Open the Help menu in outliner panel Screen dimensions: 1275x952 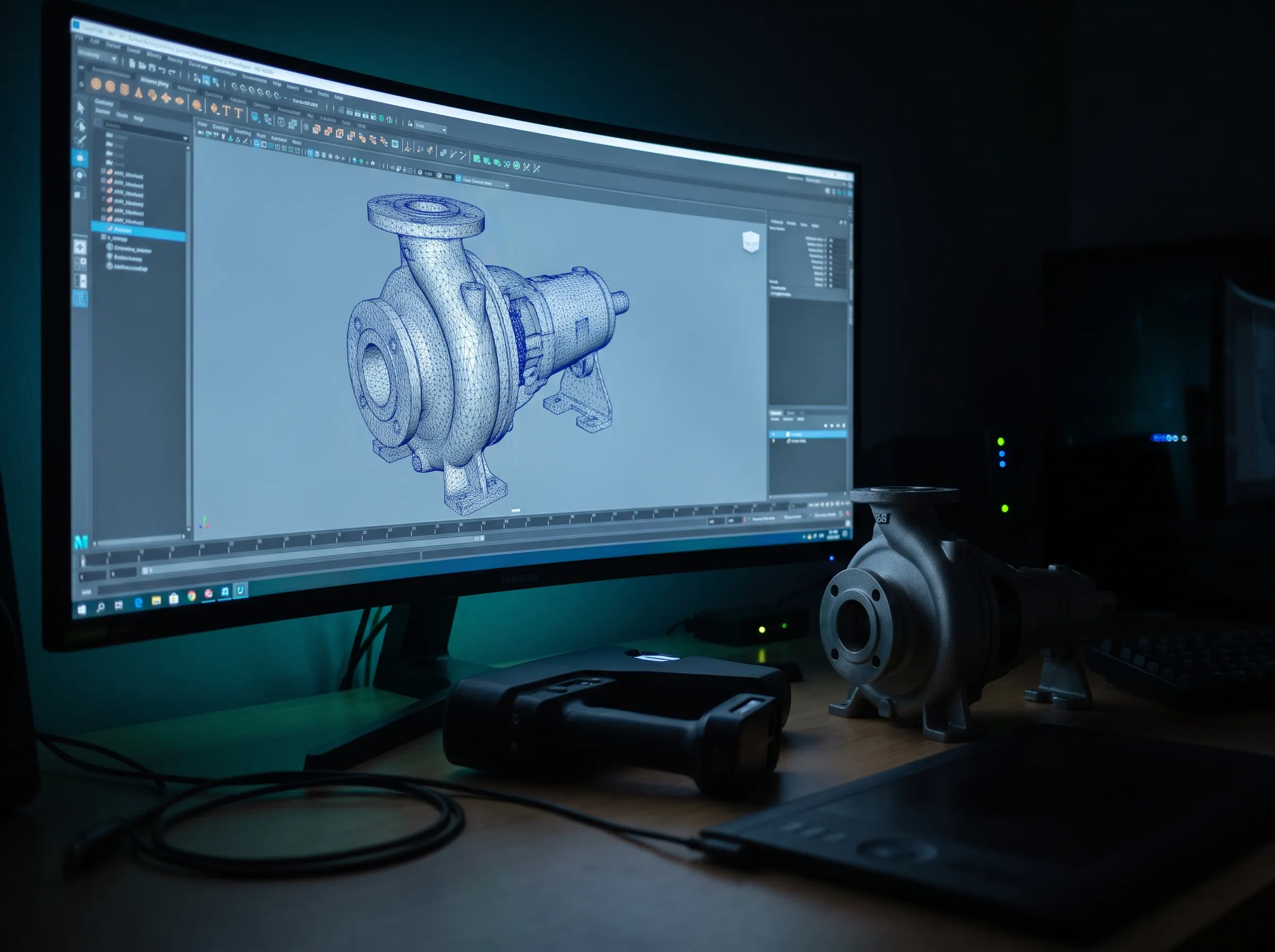point(139,118)
